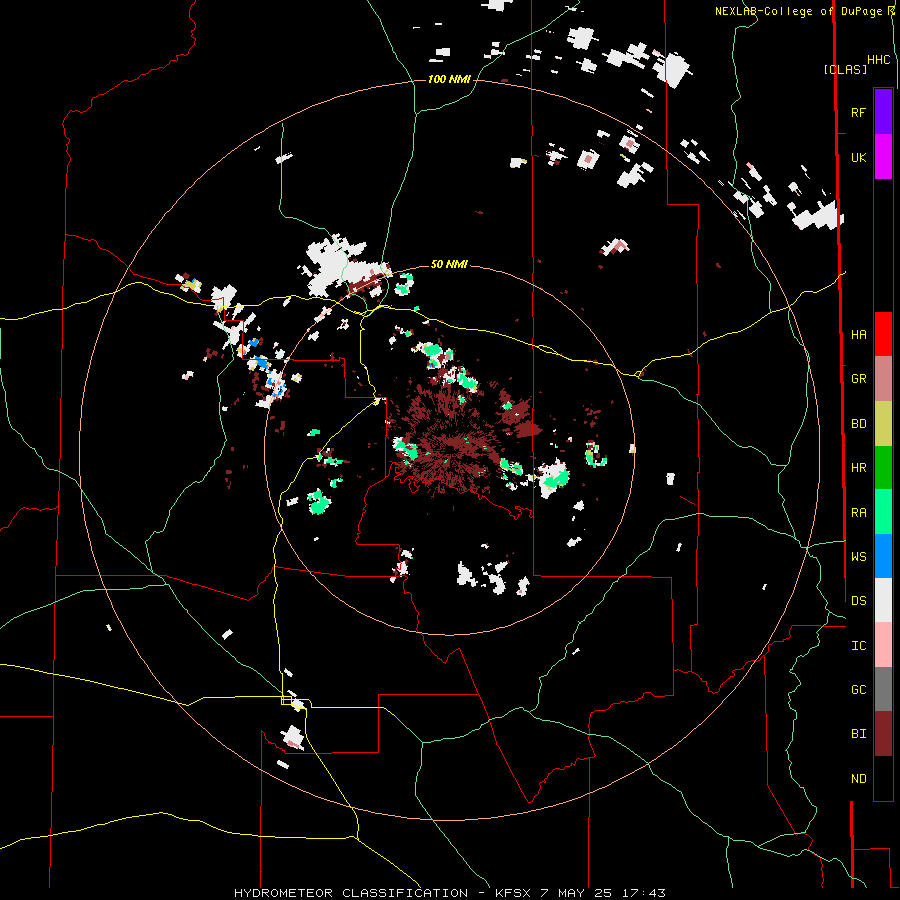The image size is (900, 900).
Task: Click the HYDROMETEOR CLASSIFICATION caption
Action: (351, 893)
